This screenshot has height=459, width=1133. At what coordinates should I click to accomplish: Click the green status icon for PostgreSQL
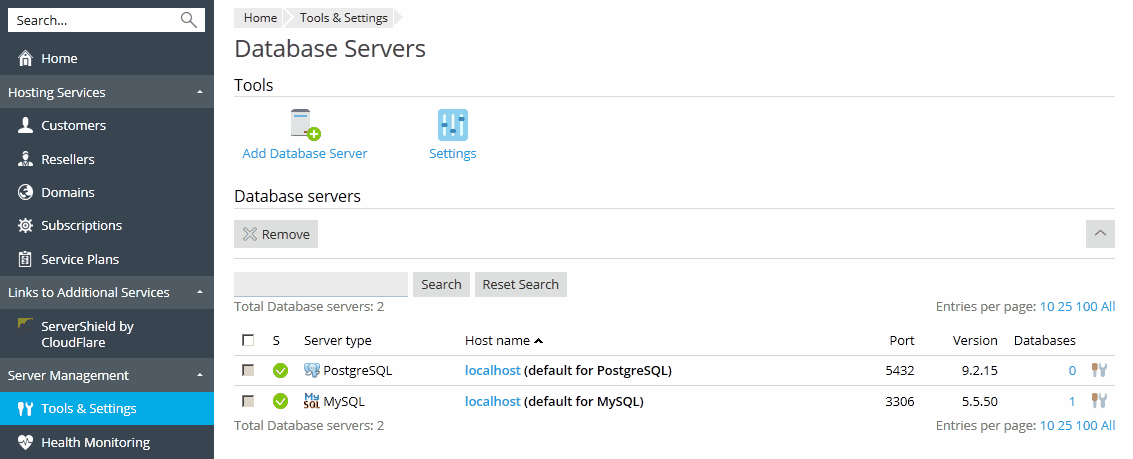coord(280,371)
